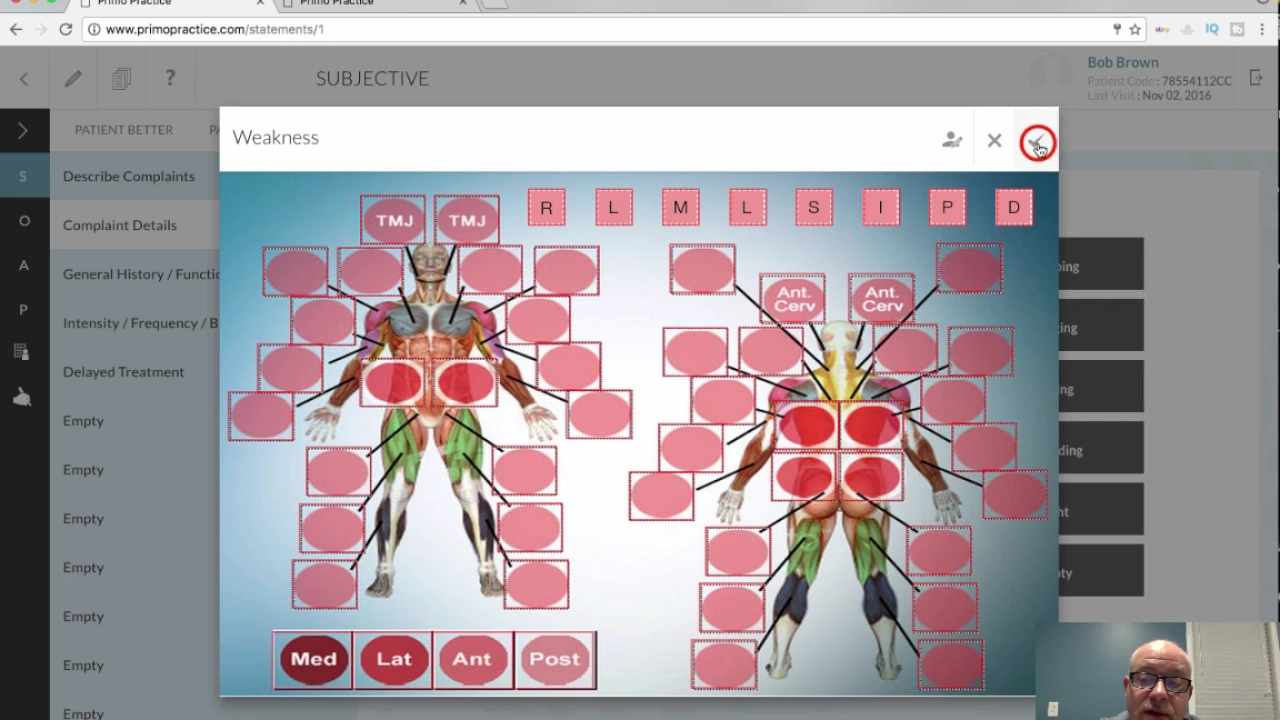This screenshot has width=1280, height=720.
Task: Toggle the S modifier box
Action: coord(814,207)
